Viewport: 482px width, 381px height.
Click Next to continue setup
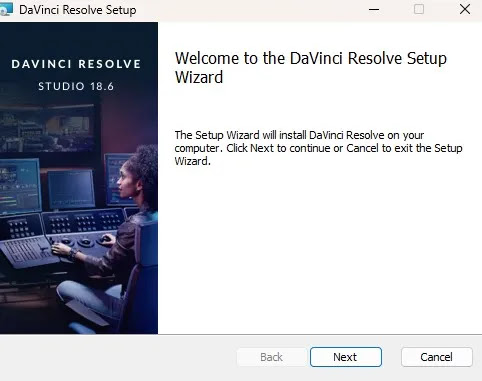click(x=346, y=357)
